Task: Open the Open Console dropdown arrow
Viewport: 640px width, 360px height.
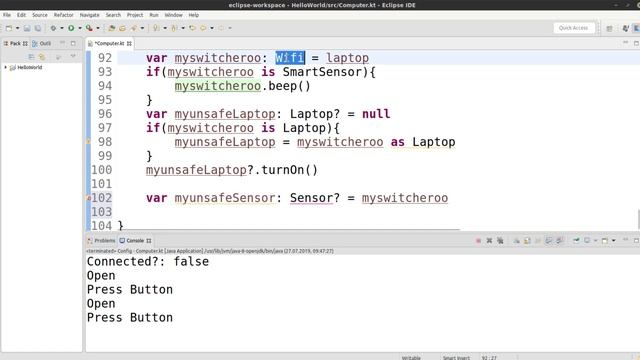Action: [x=613, y=241]
